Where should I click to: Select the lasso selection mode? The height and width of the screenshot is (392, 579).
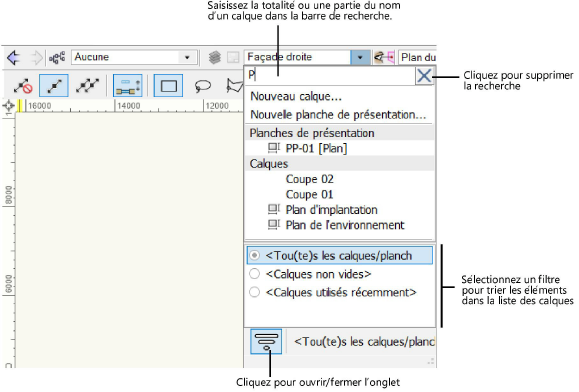[x=203, y=86]
